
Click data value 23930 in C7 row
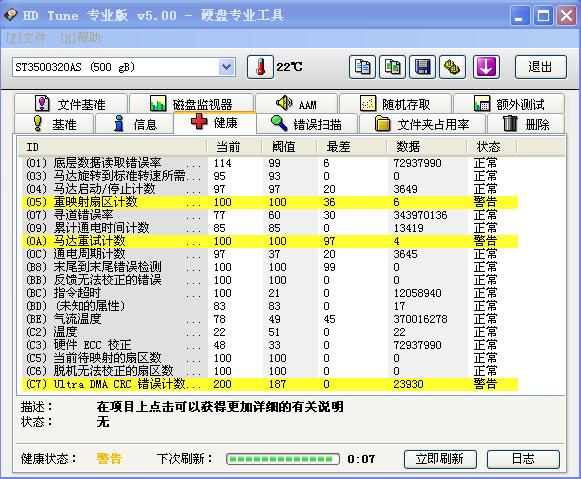408,384
